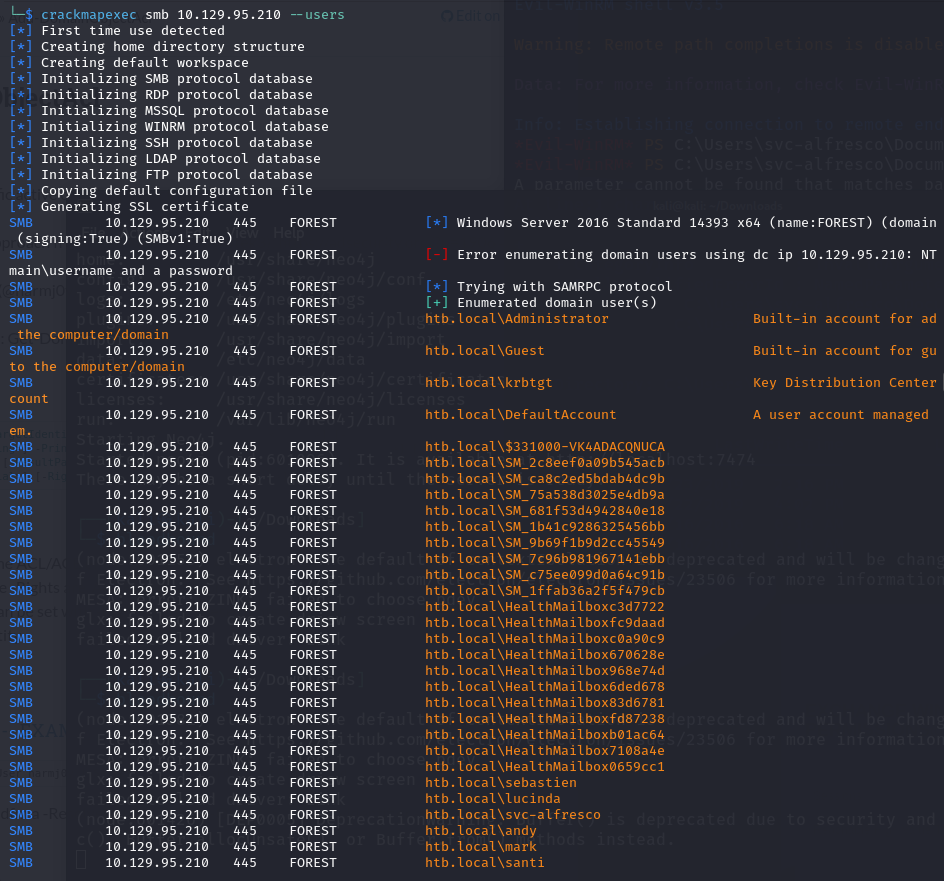Select htb.local\HealthMailbox83d6781 entry
Viewport: 944px width, 881px height.
(544, 703)
